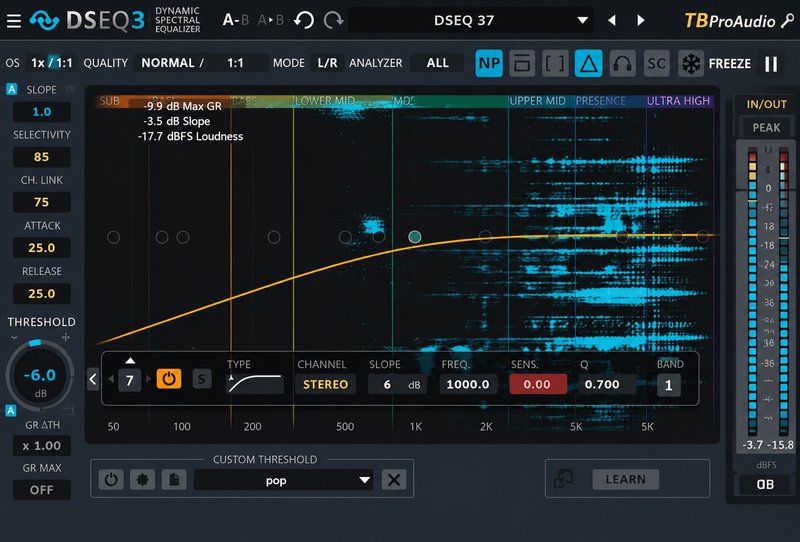Select next band right of number 7
800x542 pixels.
[148, 379]
